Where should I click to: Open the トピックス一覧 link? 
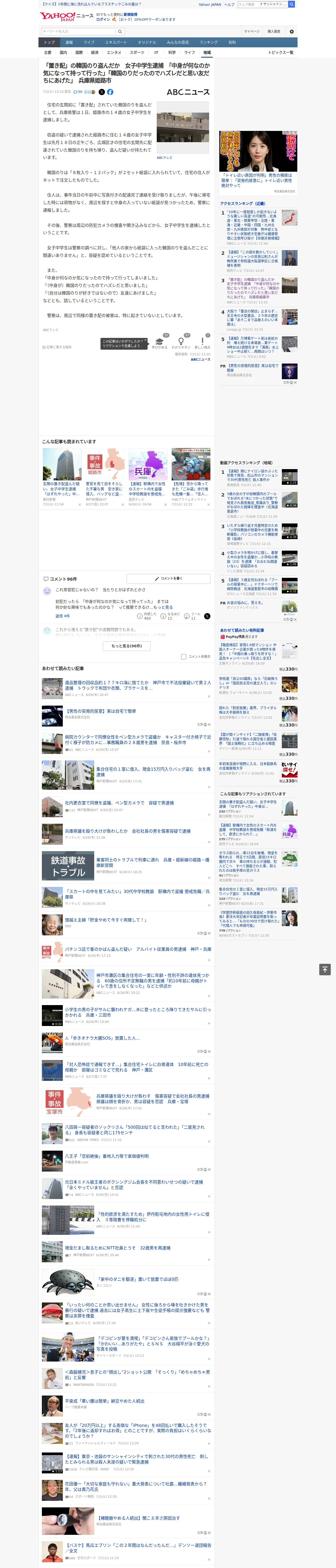281,52
